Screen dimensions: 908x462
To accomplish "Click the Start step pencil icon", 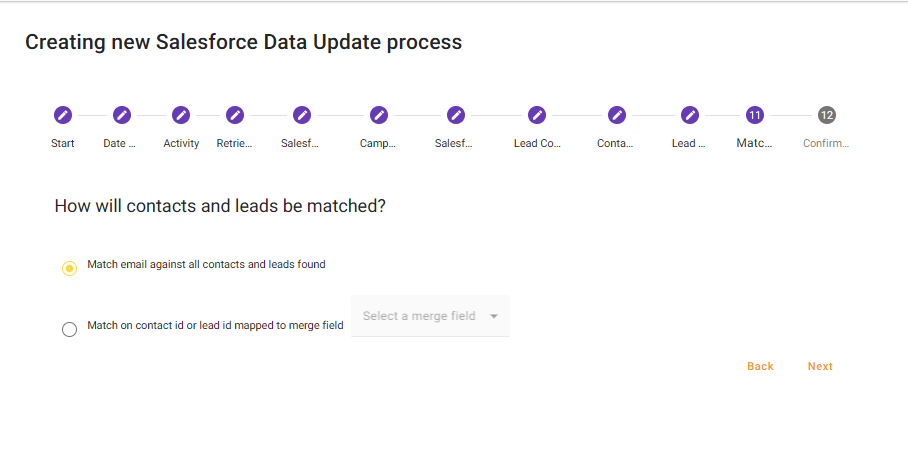I will tap(63, 115).
